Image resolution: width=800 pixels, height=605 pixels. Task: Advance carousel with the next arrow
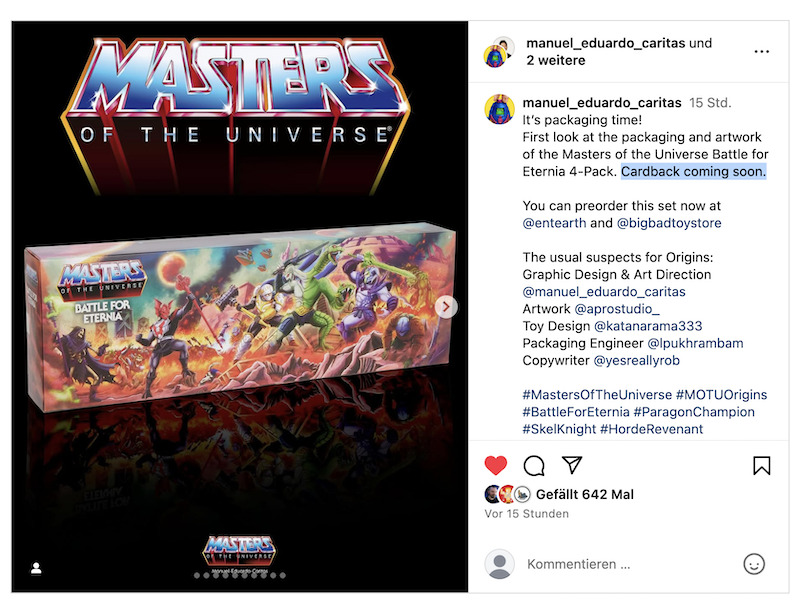(x=446, y=307)
